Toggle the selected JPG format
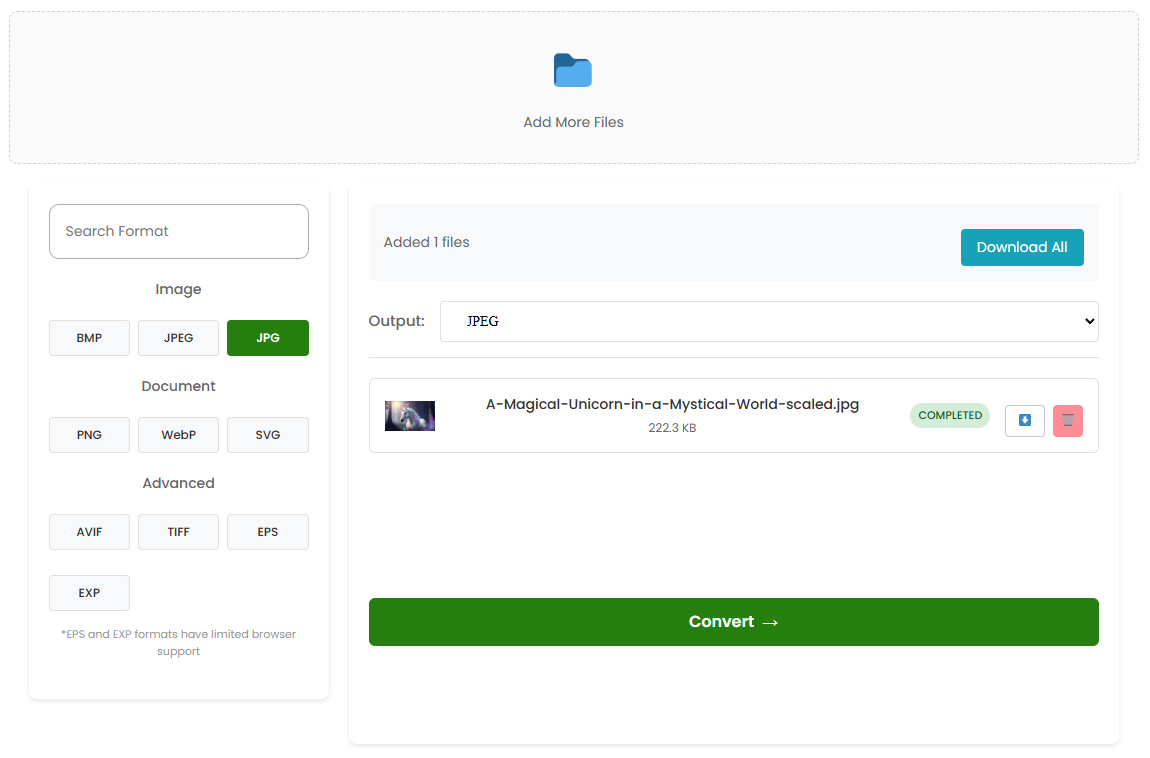1150x758 pixels. click(267, 338)
